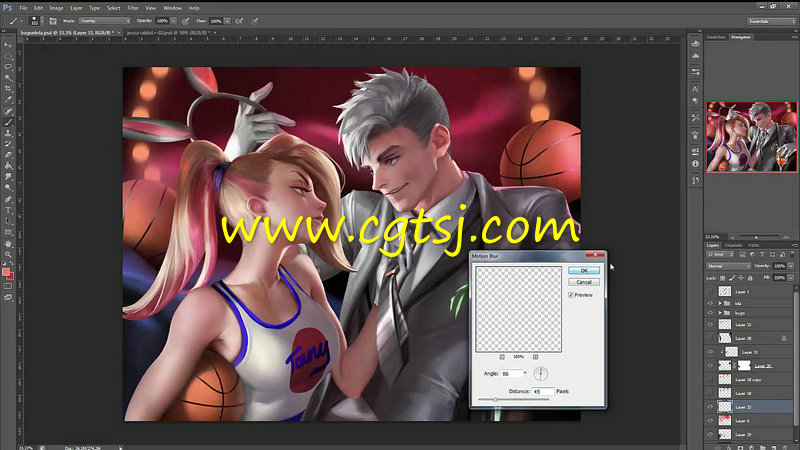Select the Move tool
Screen dimensions: 800x450
click(8, 45)
